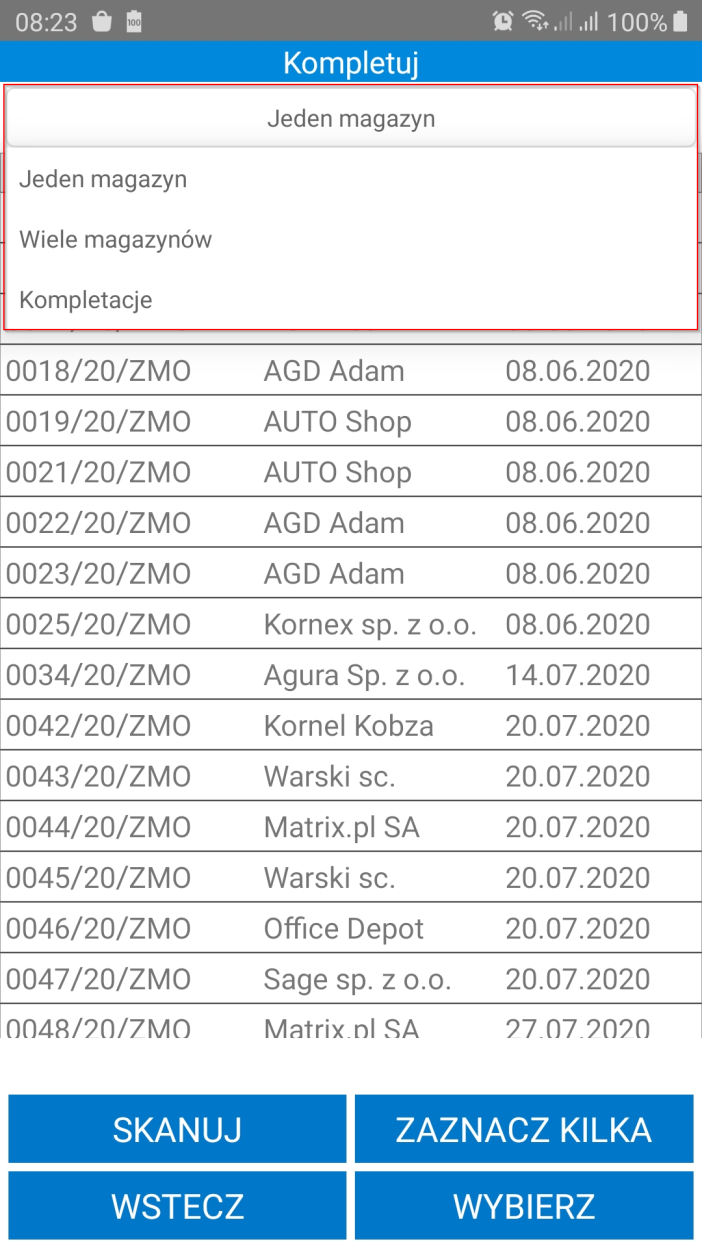
Task: Select the Wiele magazynów option
Action: point(116,240)
